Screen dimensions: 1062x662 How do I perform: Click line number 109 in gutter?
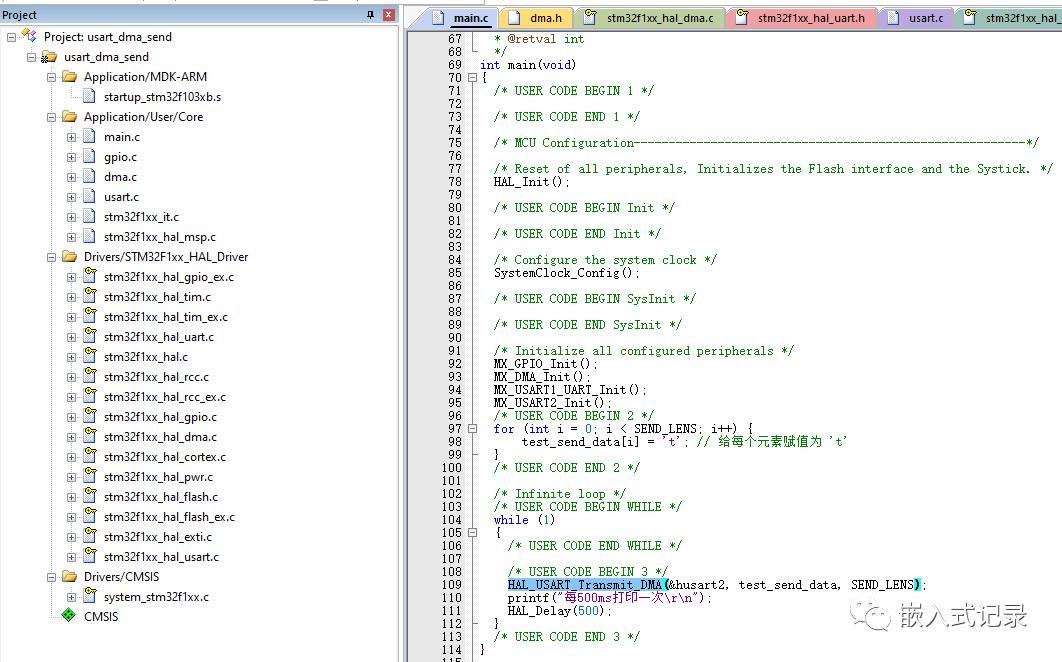(451, 585)
